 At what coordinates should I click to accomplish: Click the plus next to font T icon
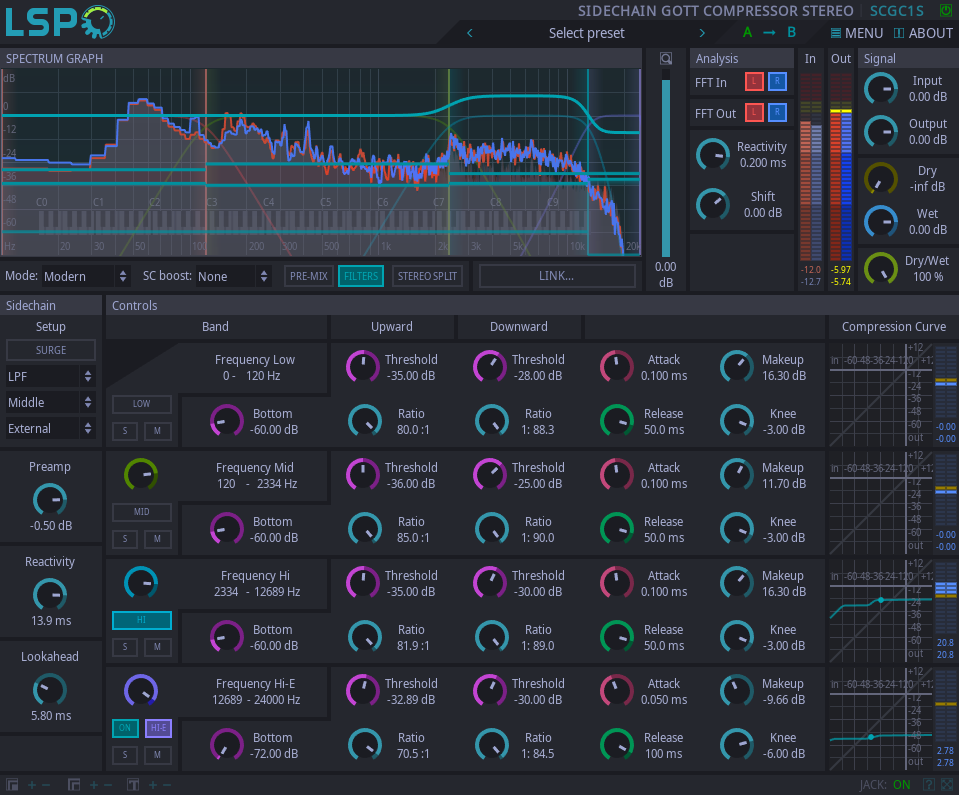tap(153, 785)
